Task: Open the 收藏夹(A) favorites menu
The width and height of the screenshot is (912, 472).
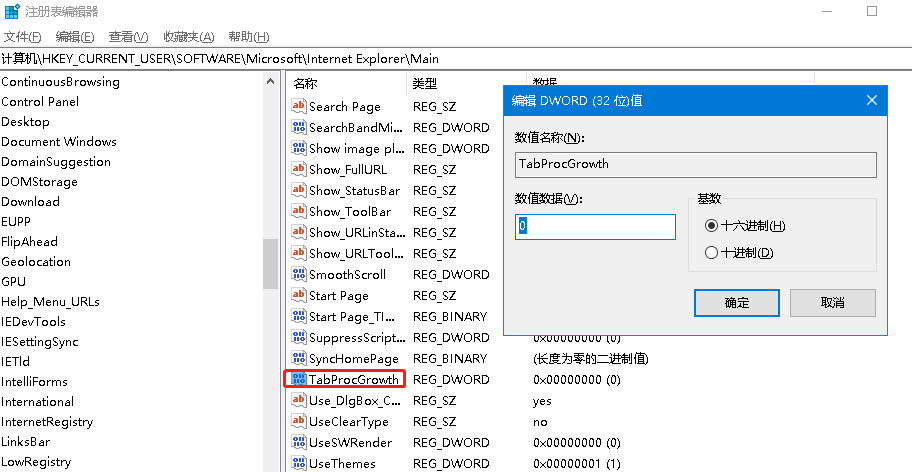Action: (188, 37)
